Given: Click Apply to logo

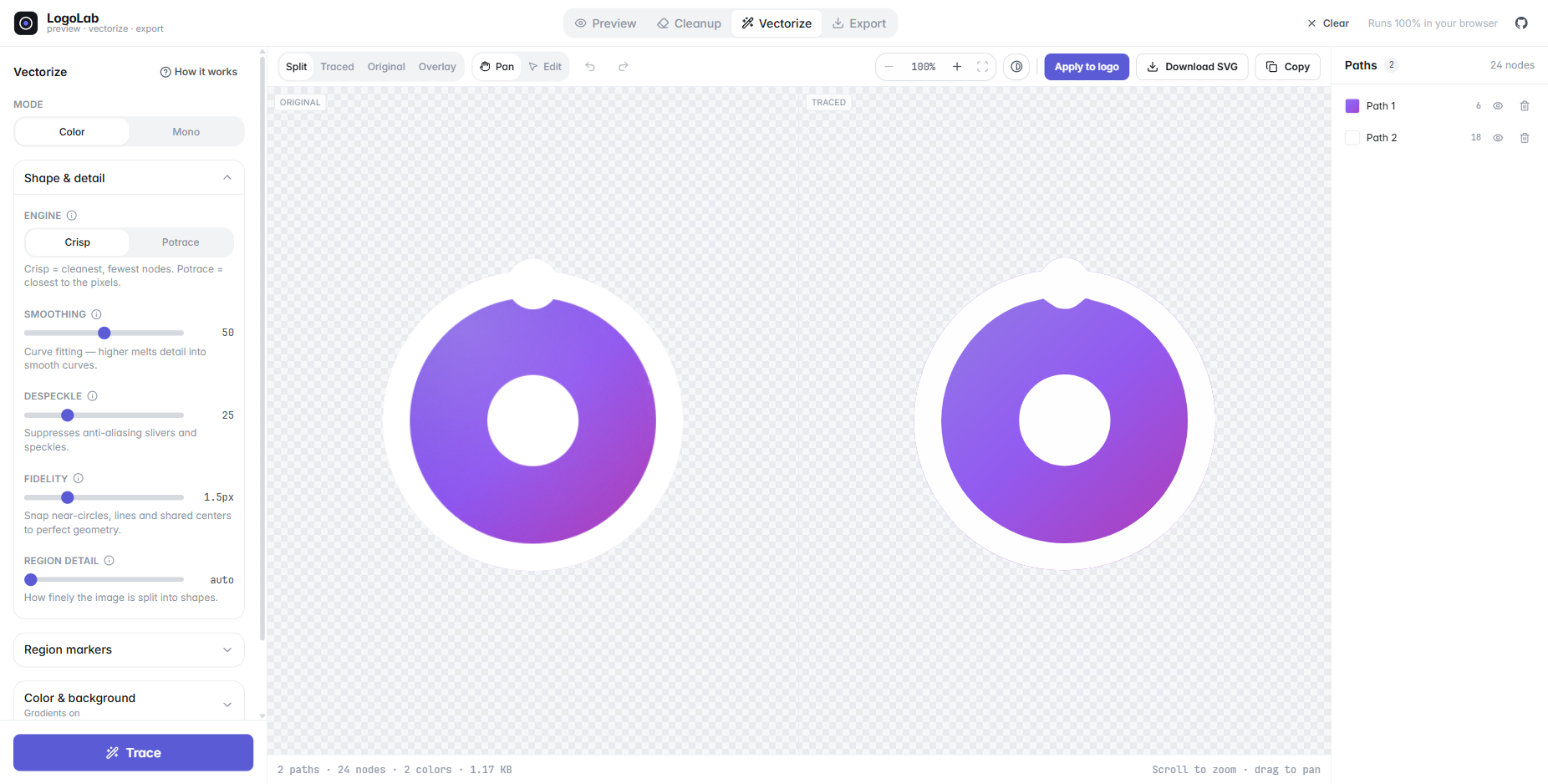Looking at the screenshot, I should click(1087, 67).
